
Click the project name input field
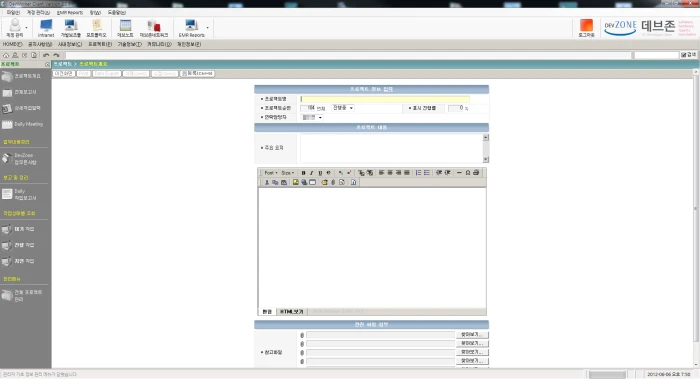click(x=385, y=99)
